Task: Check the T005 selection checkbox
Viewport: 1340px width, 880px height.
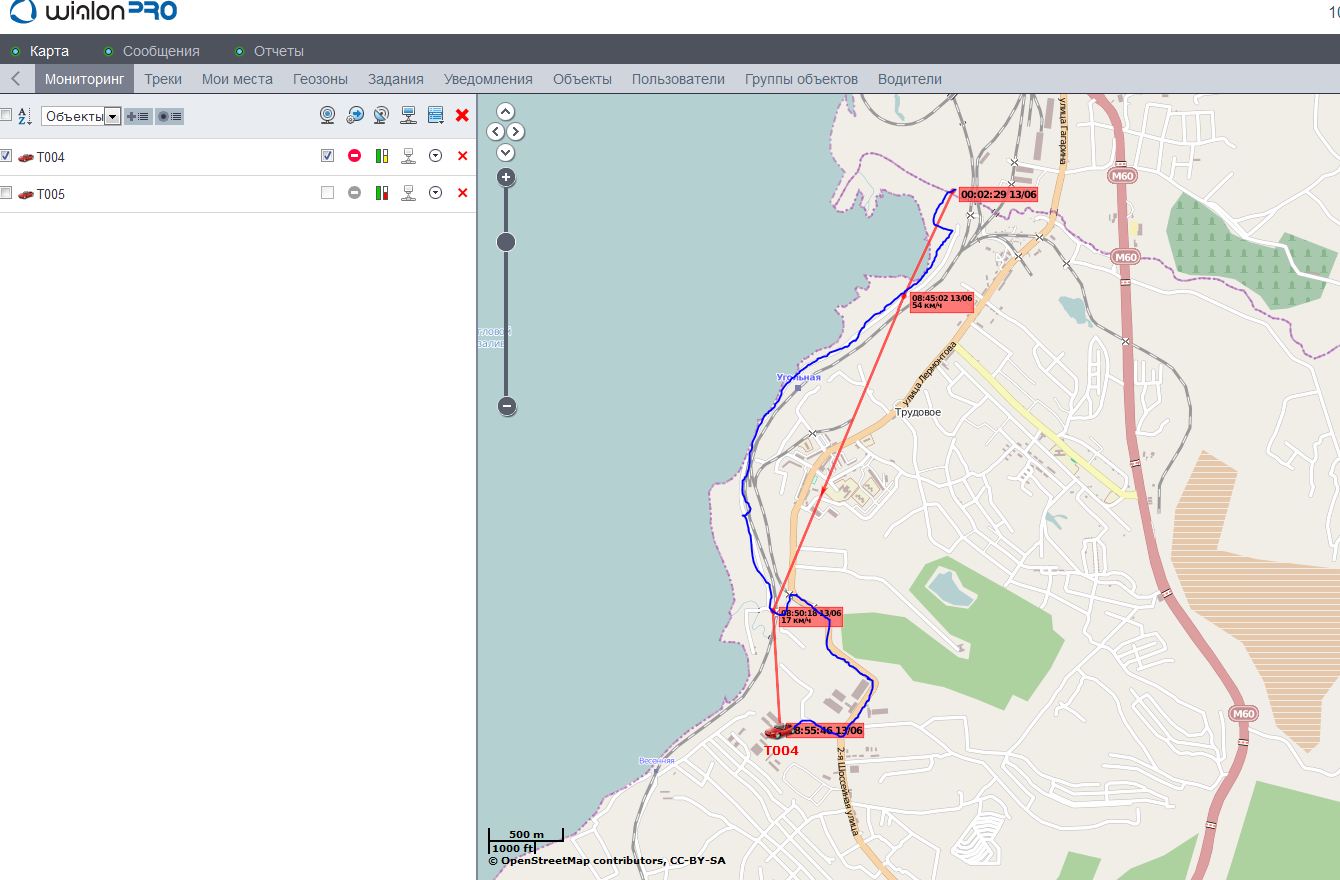Action: (x=6, y=193)
